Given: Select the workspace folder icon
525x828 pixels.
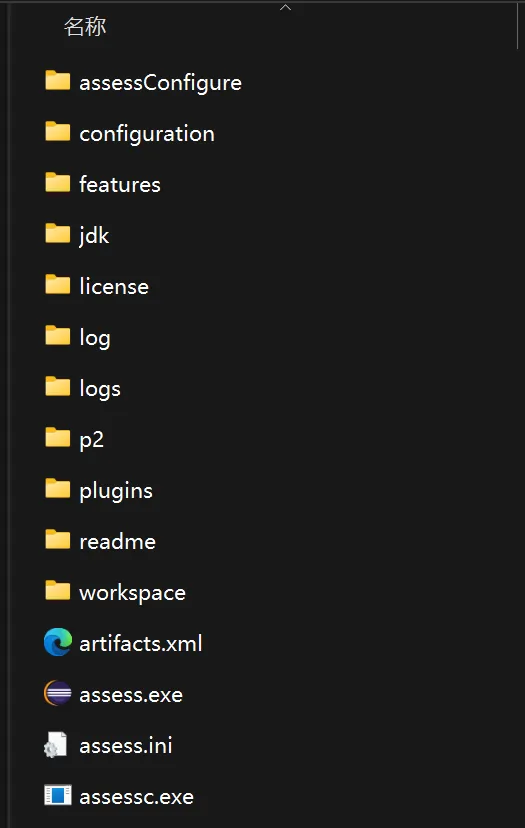Looking at the screenshot, I should (x=58, y=591).
